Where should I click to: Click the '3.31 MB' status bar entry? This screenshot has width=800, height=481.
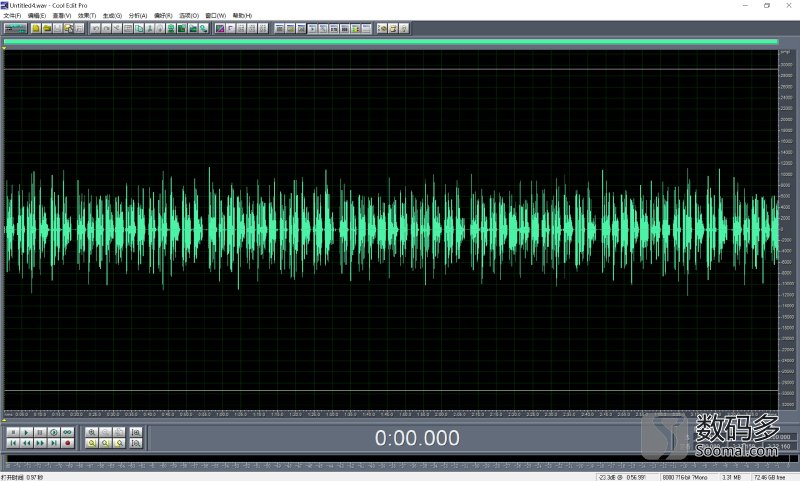pyautogui.click(x=731, y=477)
